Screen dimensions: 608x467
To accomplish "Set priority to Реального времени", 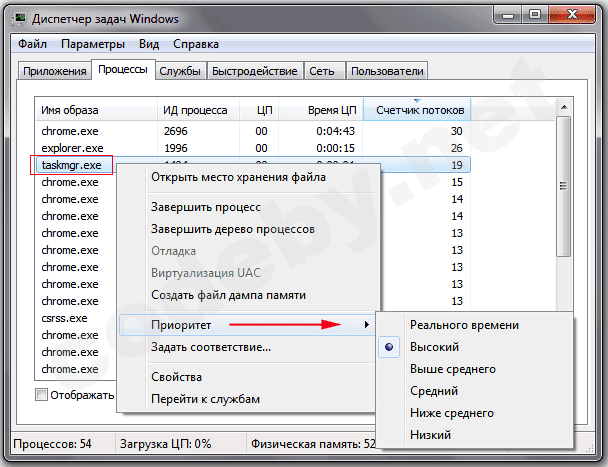I will [x=475, y=325].
